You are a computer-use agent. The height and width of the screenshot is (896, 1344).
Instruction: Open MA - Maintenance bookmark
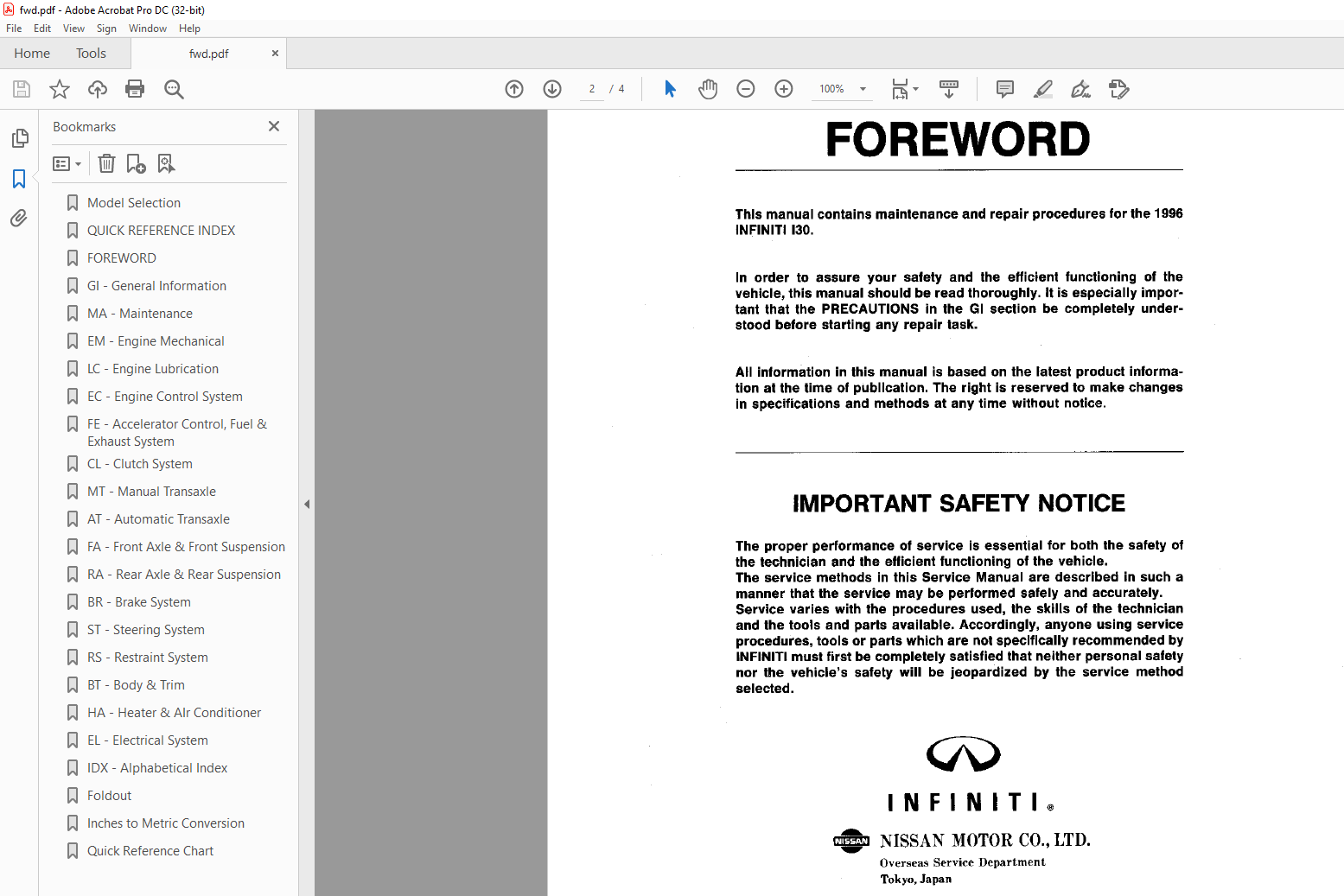pyautogui.click(x=140, y=314)
